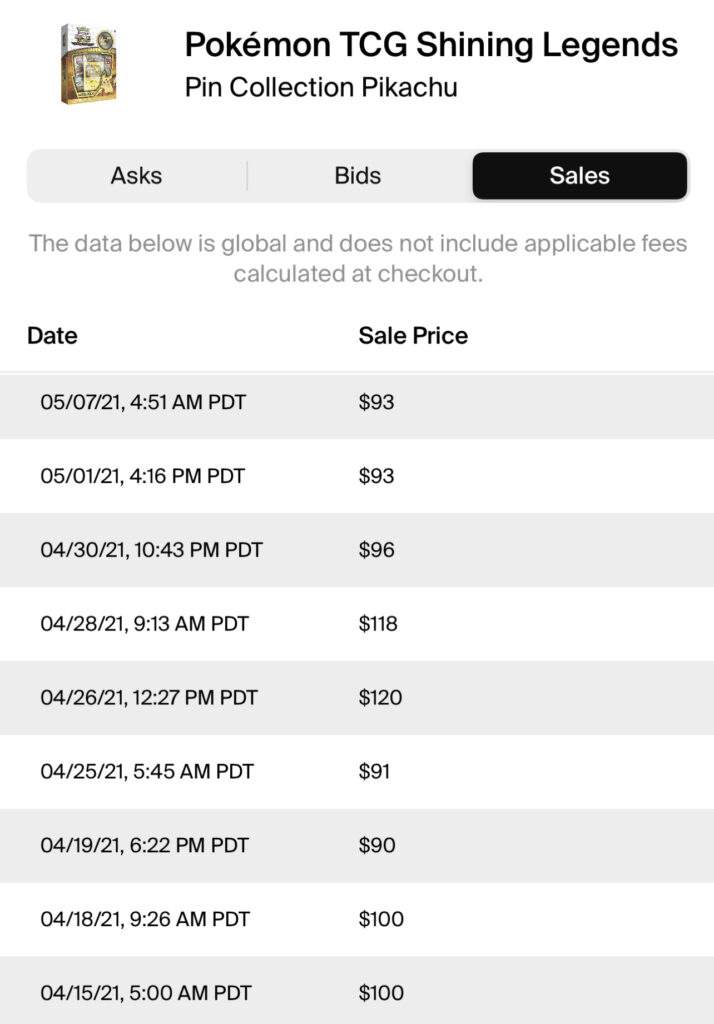
Task: Click the Sale Price column header
Action: (413, 336)
